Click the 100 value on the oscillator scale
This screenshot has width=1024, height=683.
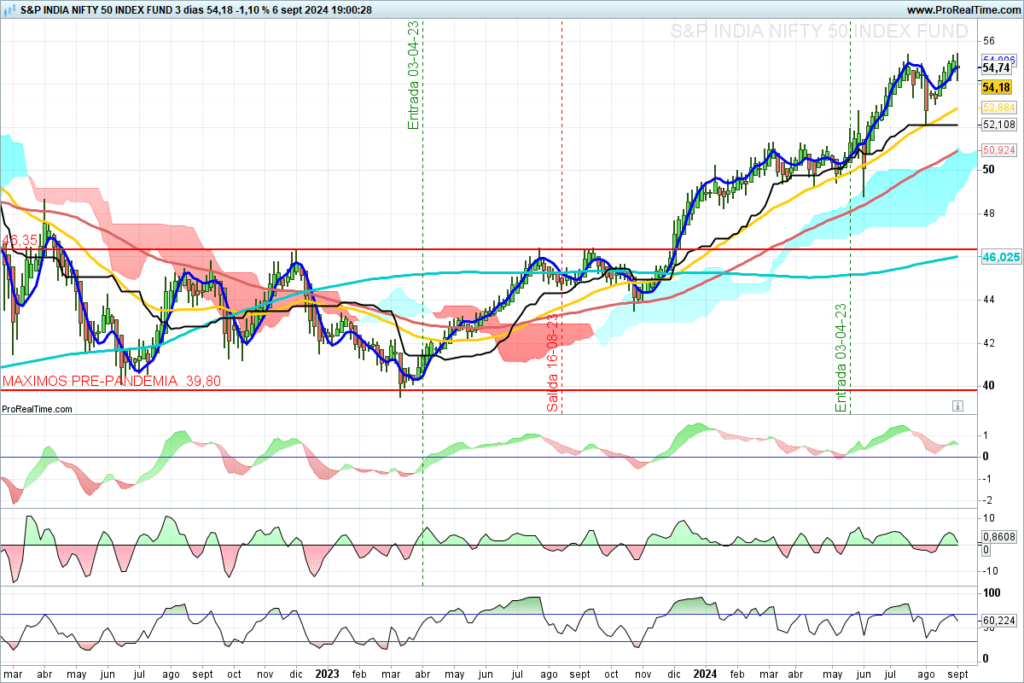pos(991,593)
